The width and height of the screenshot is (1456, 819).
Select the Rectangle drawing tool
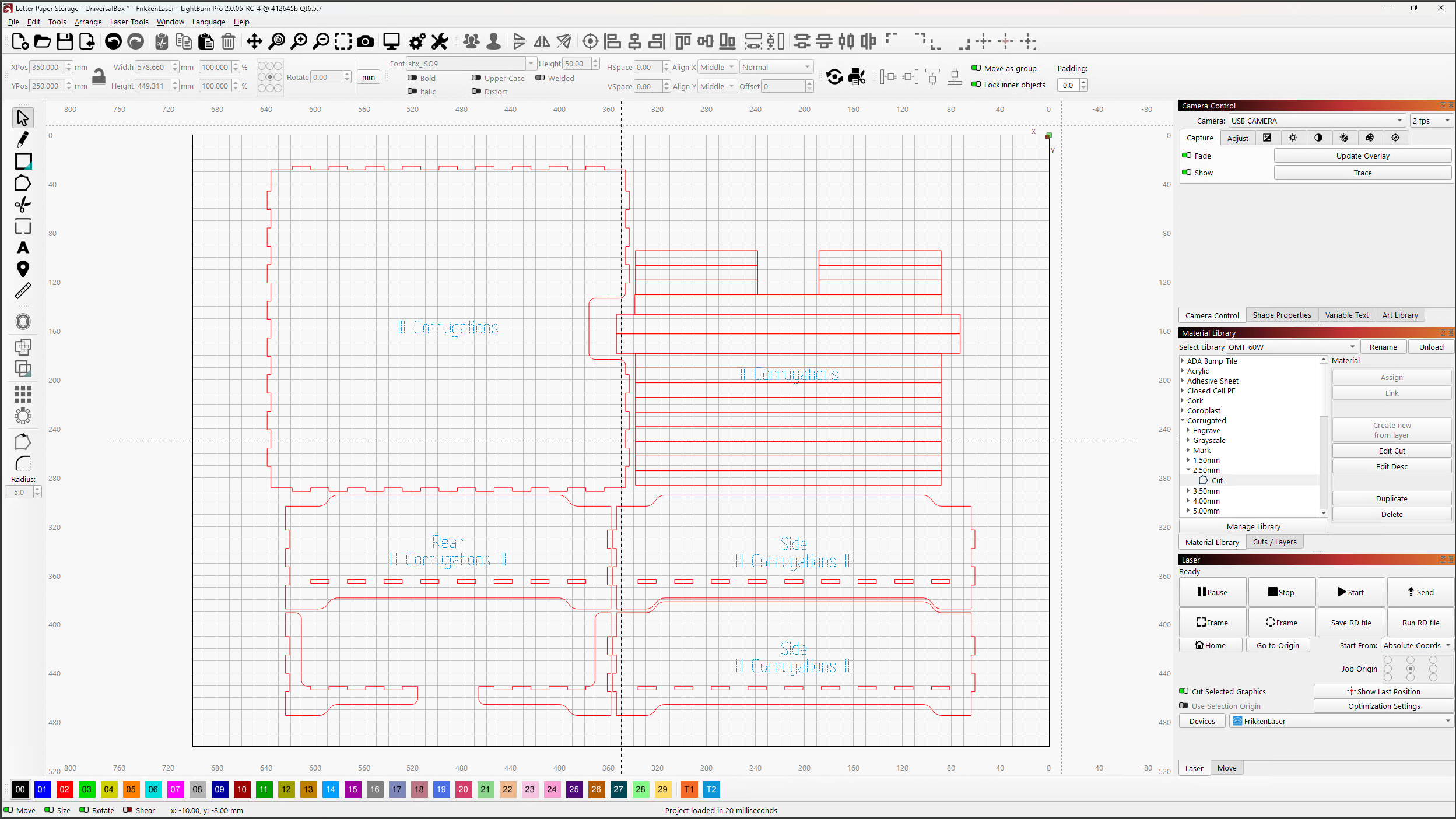[x=23, y=161]
